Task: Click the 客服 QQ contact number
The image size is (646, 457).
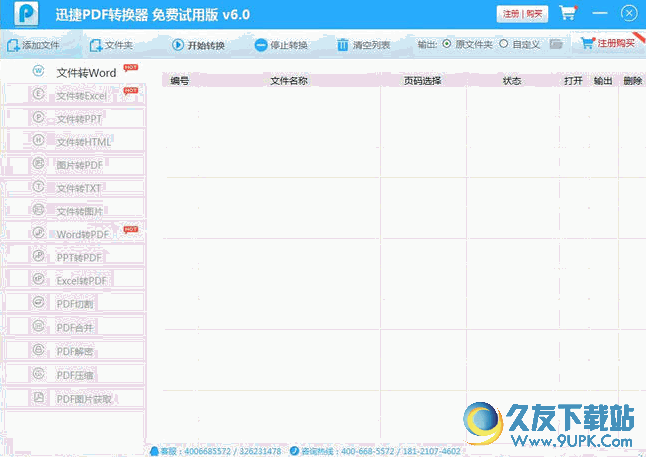Action: [233, 451]
